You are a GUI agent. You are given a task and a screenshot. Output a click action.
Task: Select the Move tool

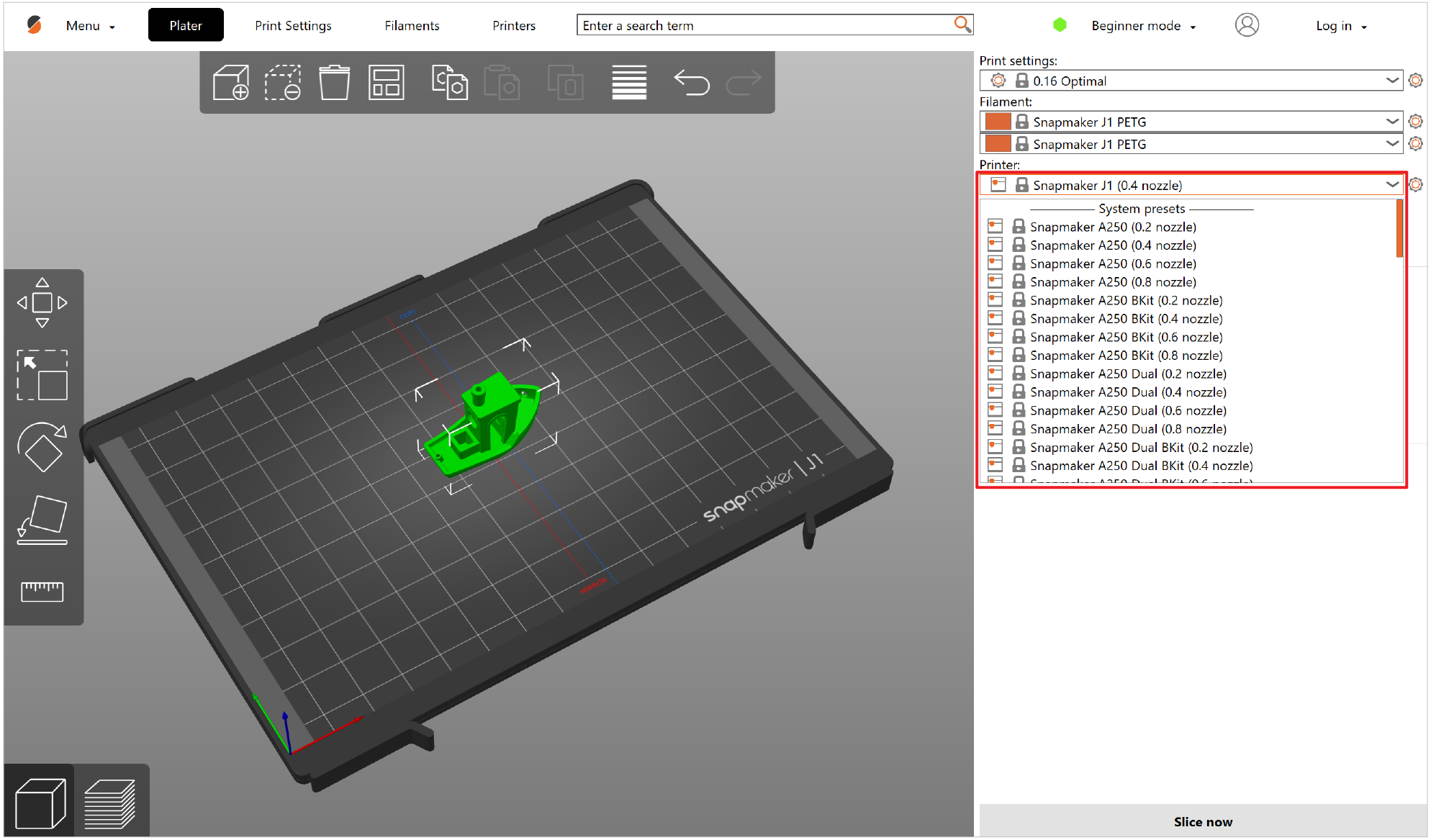point(42,303)
